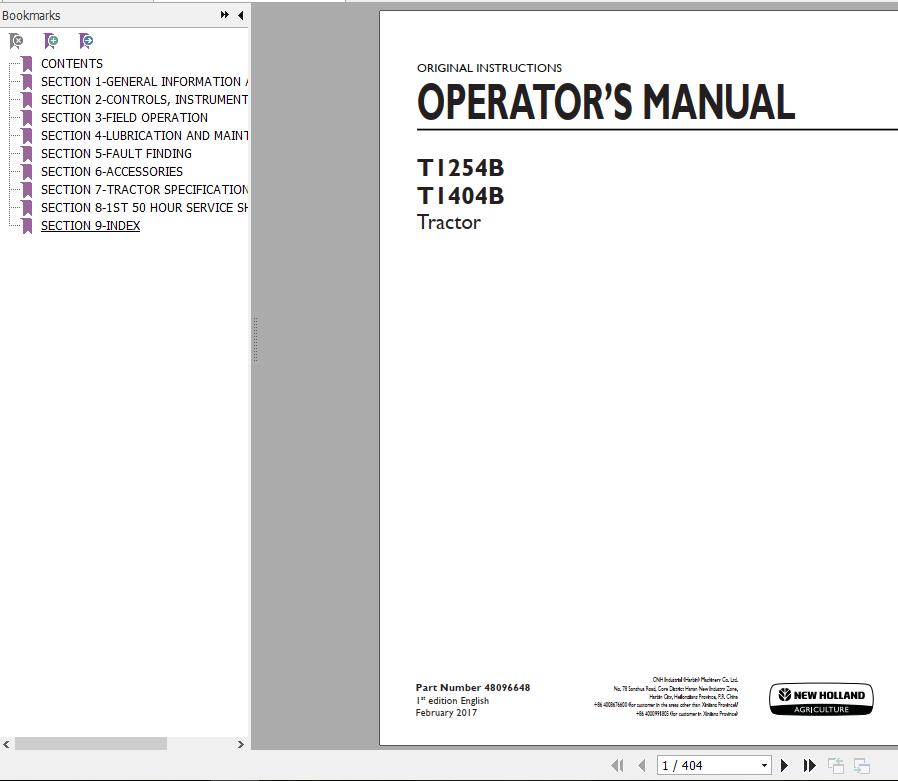Click the bookmark icon beside SECTION 5-FAULT FINDING

(27, 153)
